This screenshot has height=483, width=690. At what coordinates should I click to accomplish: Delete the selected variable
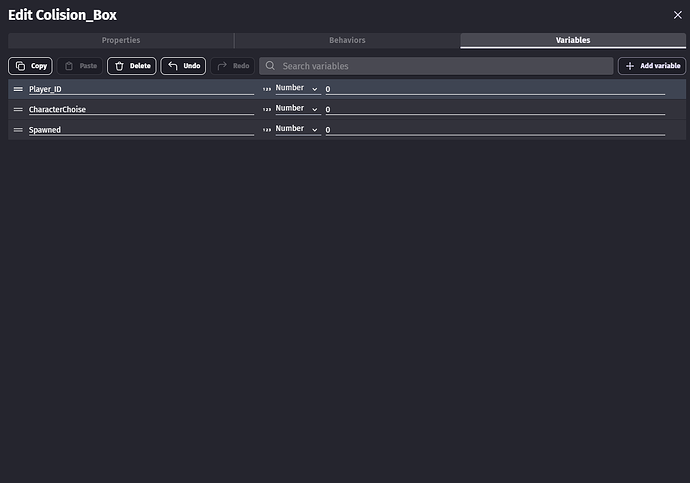click(x=132, y=66)
